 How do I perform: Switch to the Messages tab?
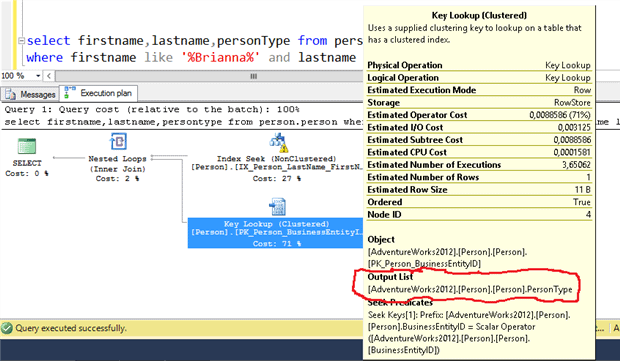(x=30, y=95)
